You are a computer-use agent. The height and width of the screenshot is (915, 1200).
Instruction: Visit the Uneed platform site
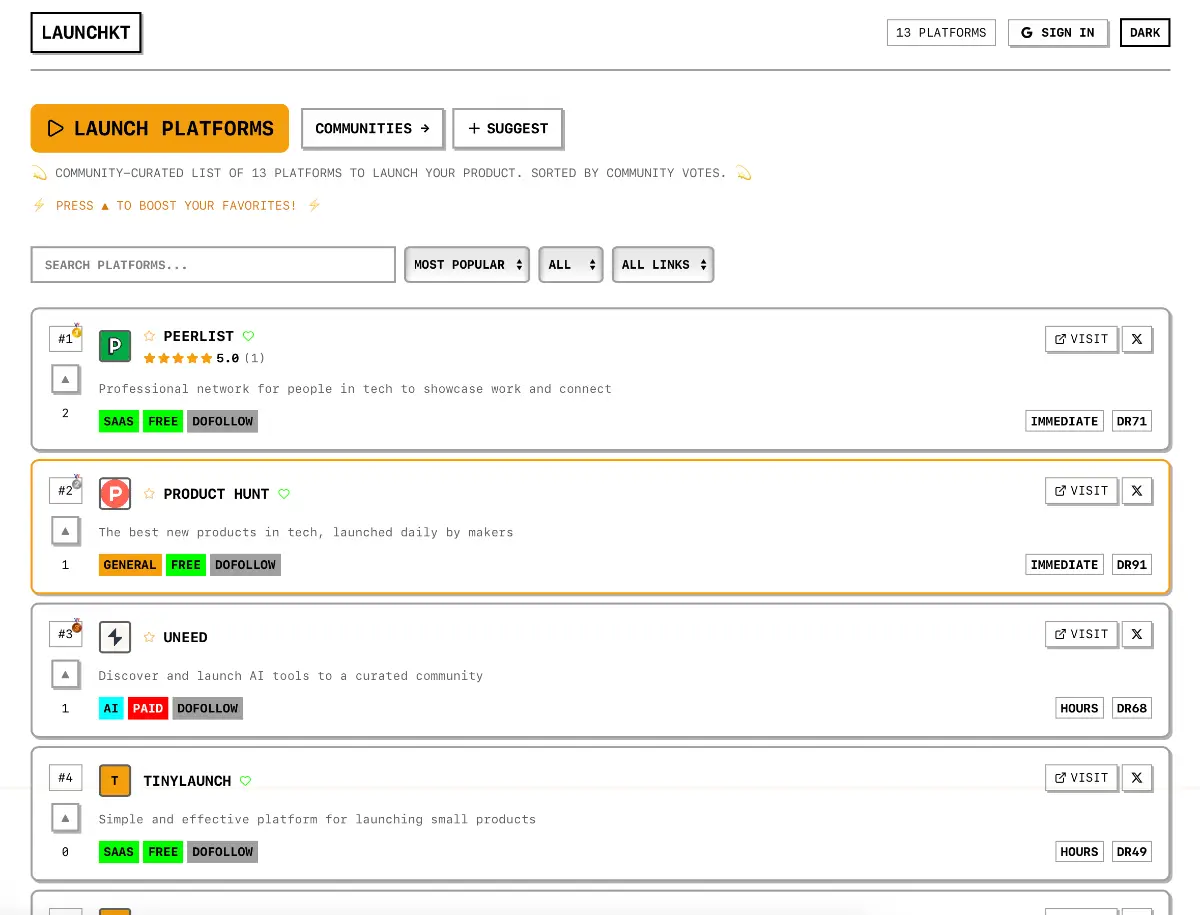click(x=1081, y=634)
